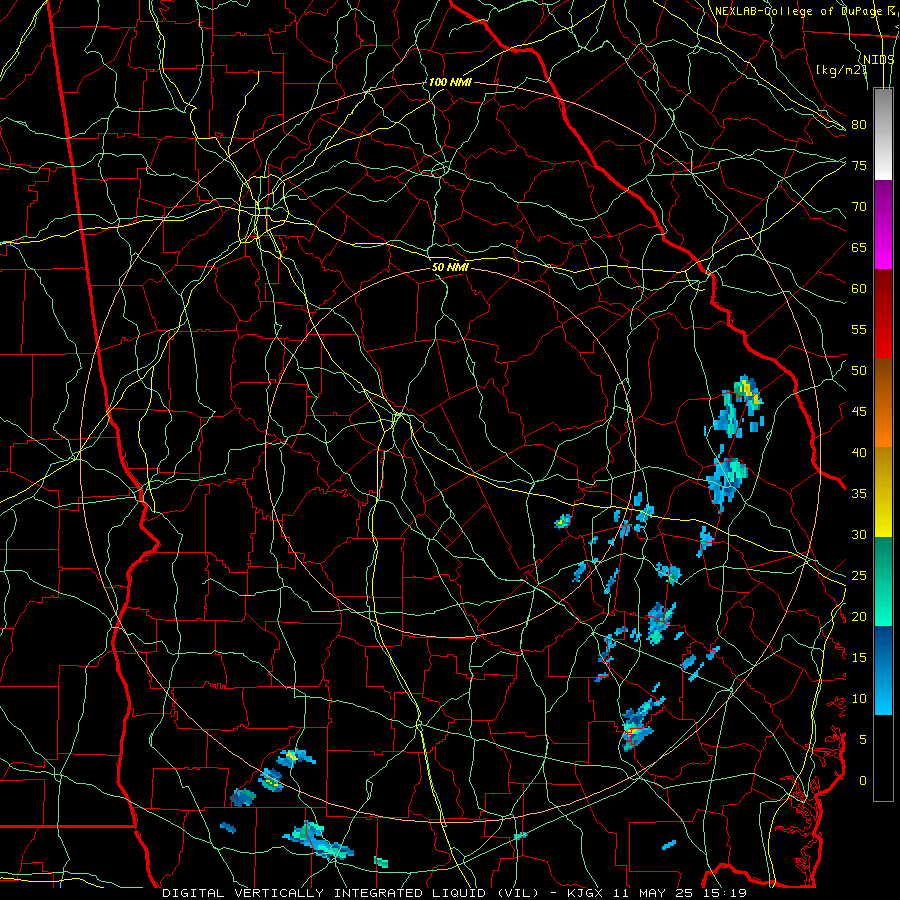900x900 pixels.
Task: Pick the green segment of the VIL legend
Action: click(883, 581)
